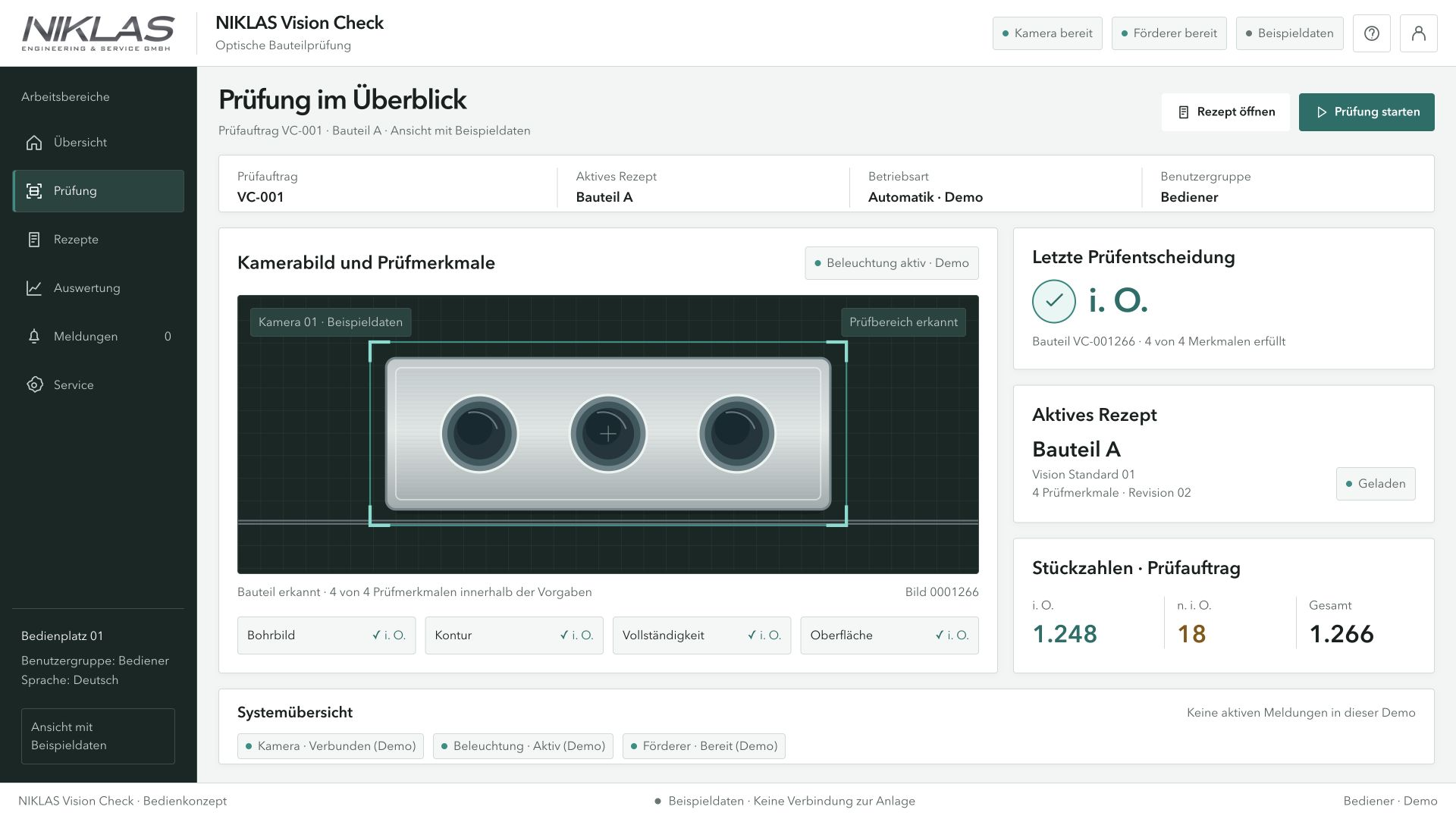Click the Meldungen count badge 0
1456x819 pixels.
(168, 337)
